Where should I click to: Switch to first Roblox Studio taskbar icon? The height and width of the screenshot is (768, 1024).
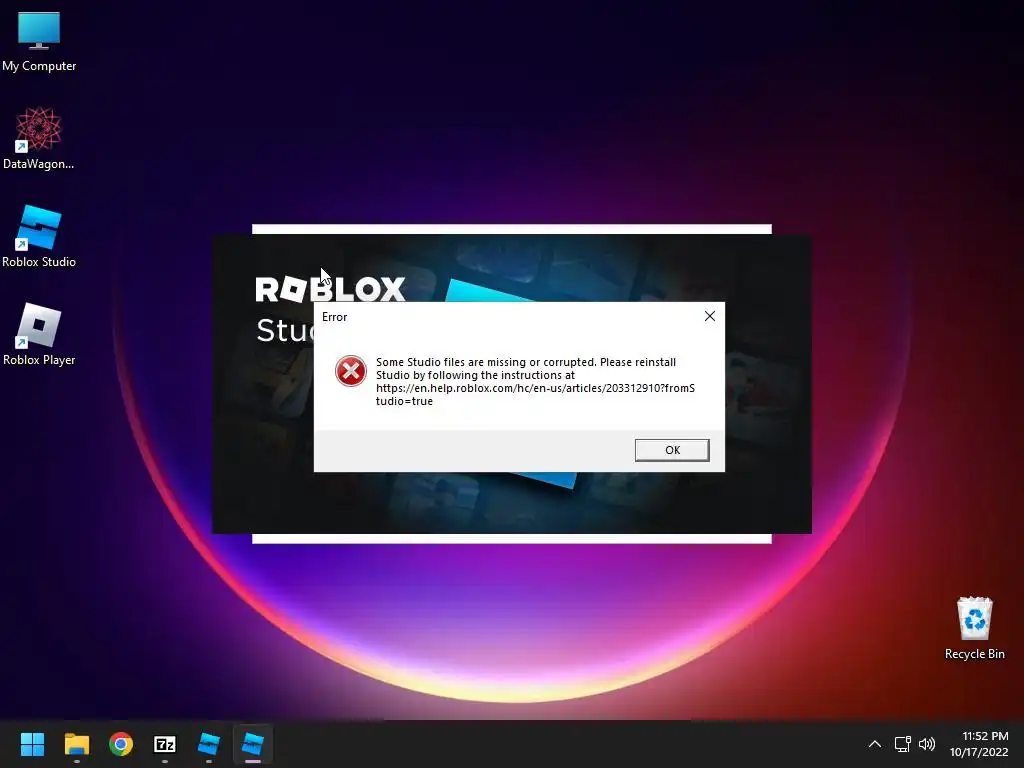point(209,744)
